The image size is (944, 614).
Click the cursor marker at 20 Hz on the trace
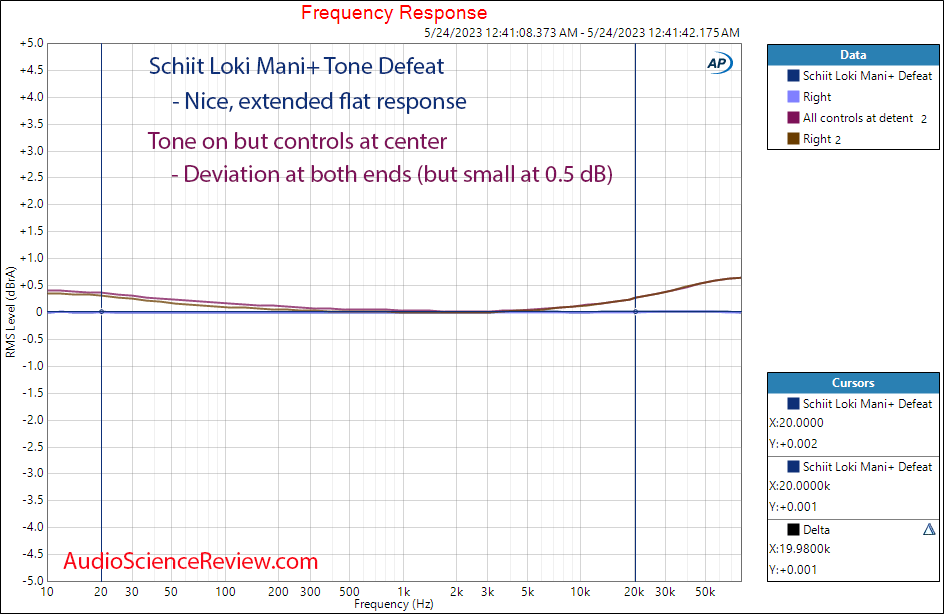(101, 312)
